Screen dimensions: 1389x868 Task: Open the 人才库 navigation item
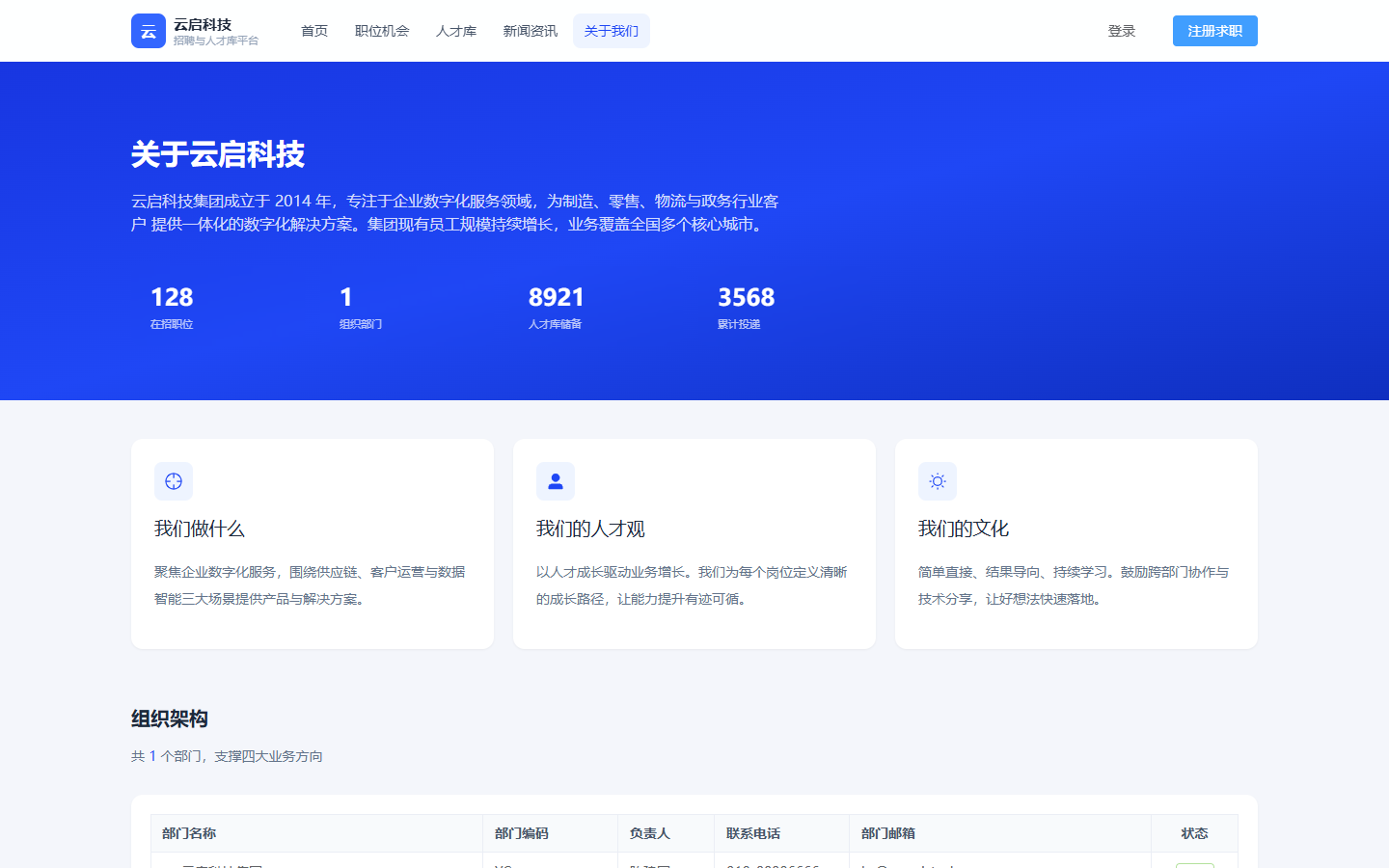[456, 31]
